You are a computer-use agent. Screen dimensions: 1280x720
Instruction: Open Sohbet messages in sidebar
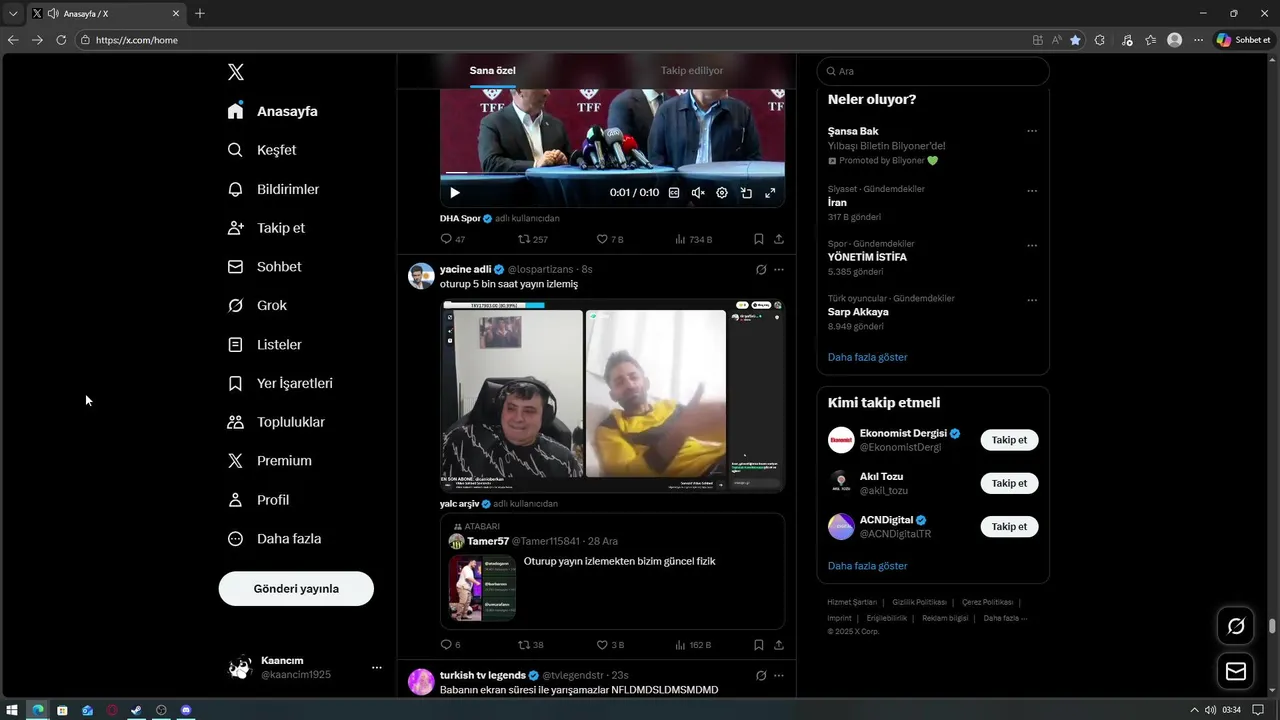click(x=265, y=267)
